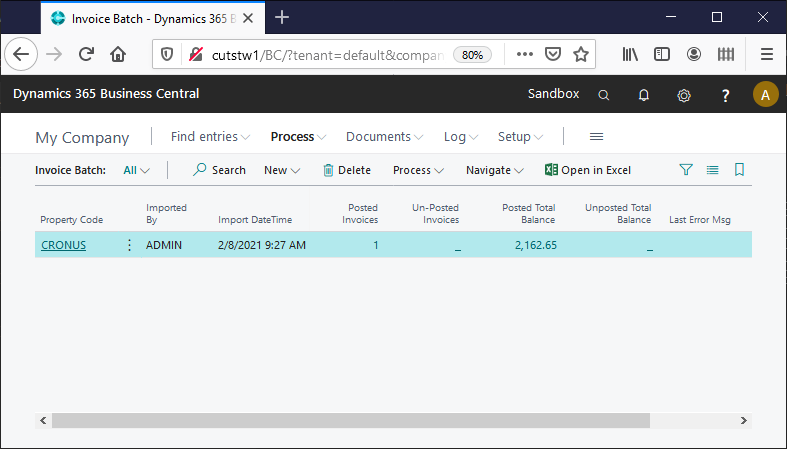Open Firefox hamburger menu
787x449 pixels.
[x=766, y=54]
